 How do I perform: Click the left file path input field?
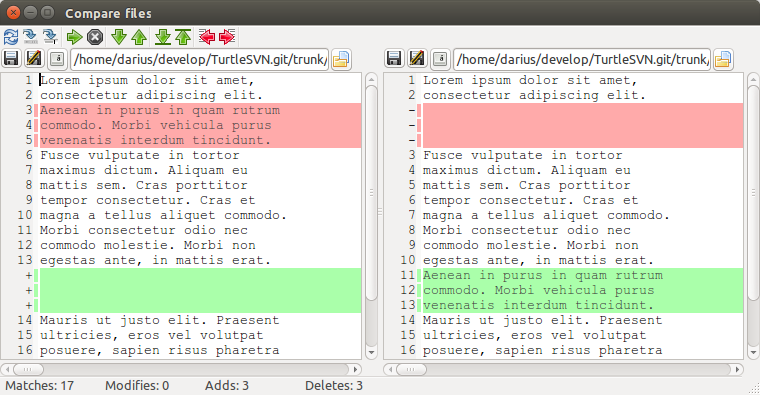[200, 60]
